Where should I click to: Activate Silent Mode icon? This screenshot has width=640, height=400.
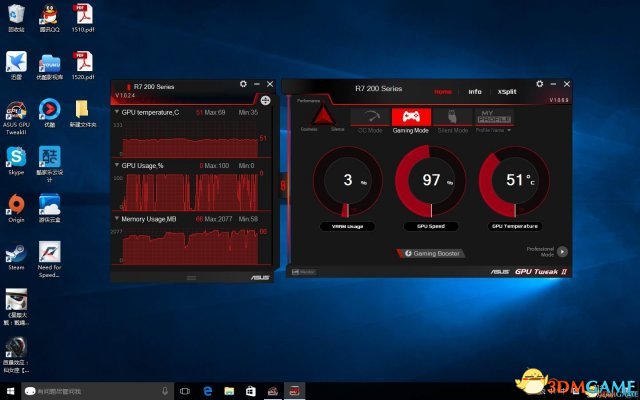453,117
